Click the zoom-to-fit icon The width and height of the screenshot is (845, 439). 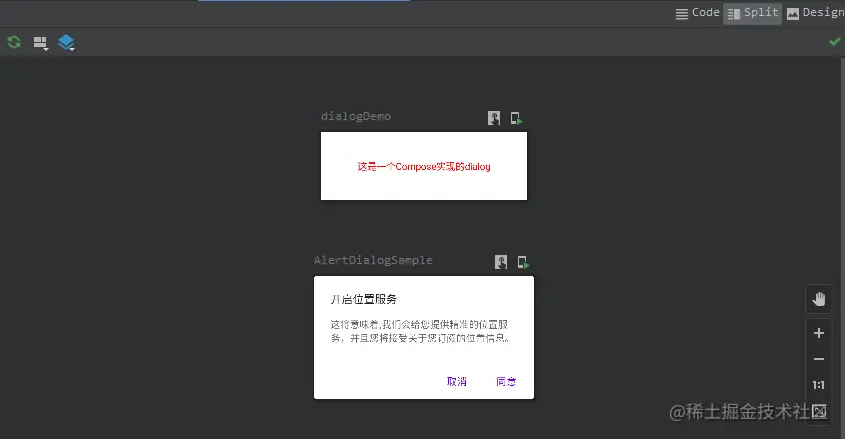819,412
